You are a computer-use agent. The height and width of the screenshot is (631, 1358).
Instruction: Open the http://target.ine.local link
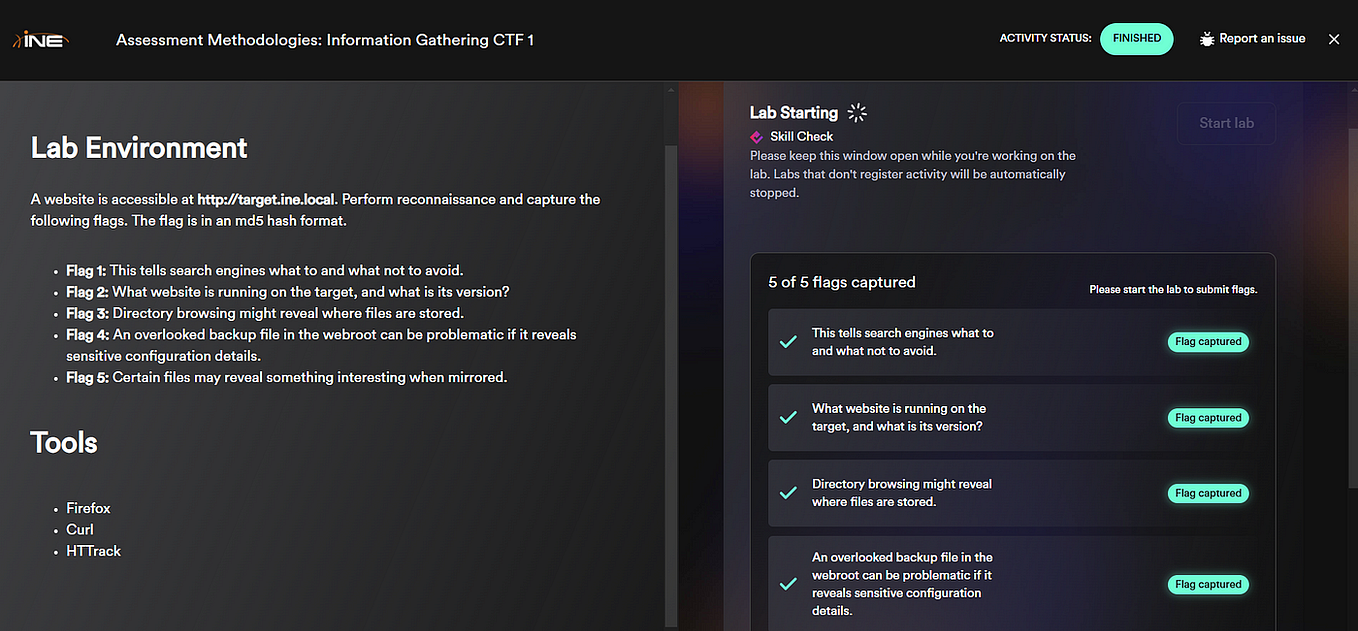265,199
